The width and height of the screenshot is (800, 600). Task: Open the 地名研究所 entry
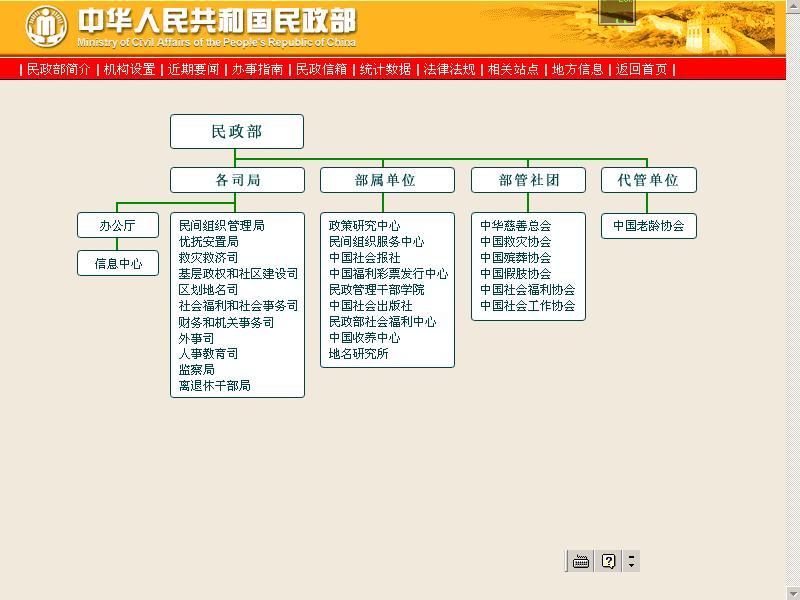point(358,354)
